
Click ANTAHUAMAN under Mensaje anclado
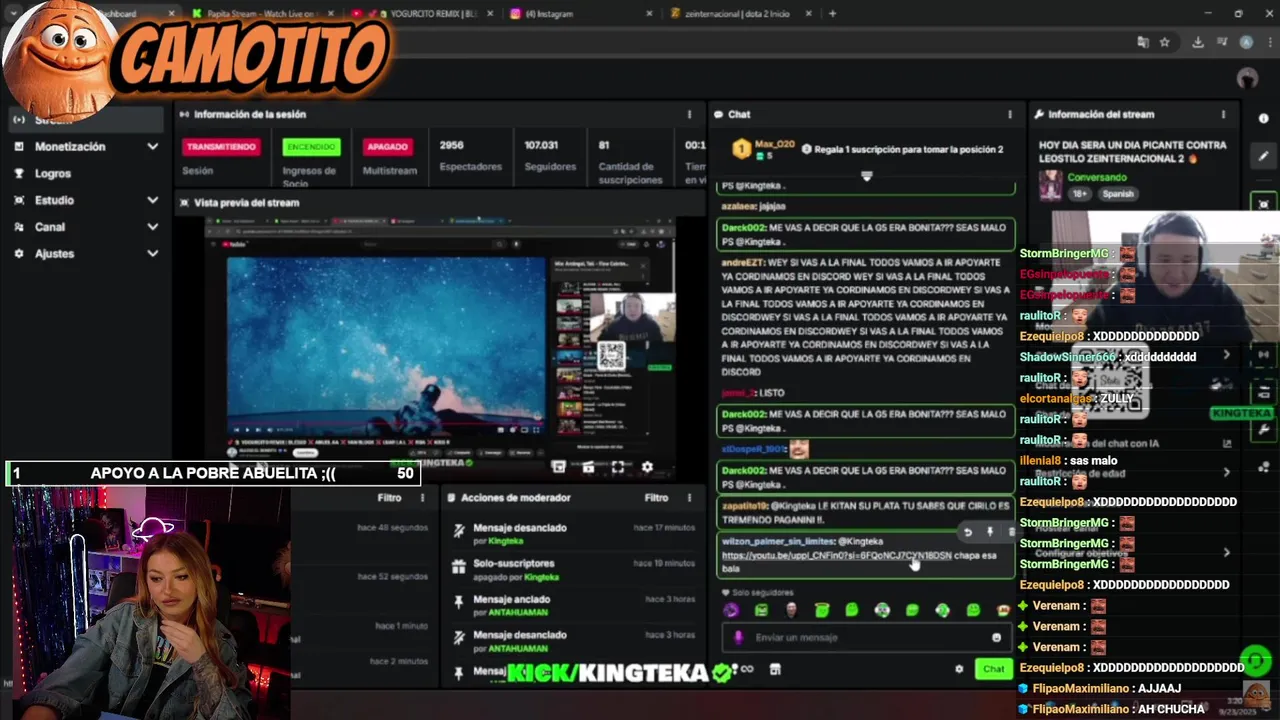(518, 613)
